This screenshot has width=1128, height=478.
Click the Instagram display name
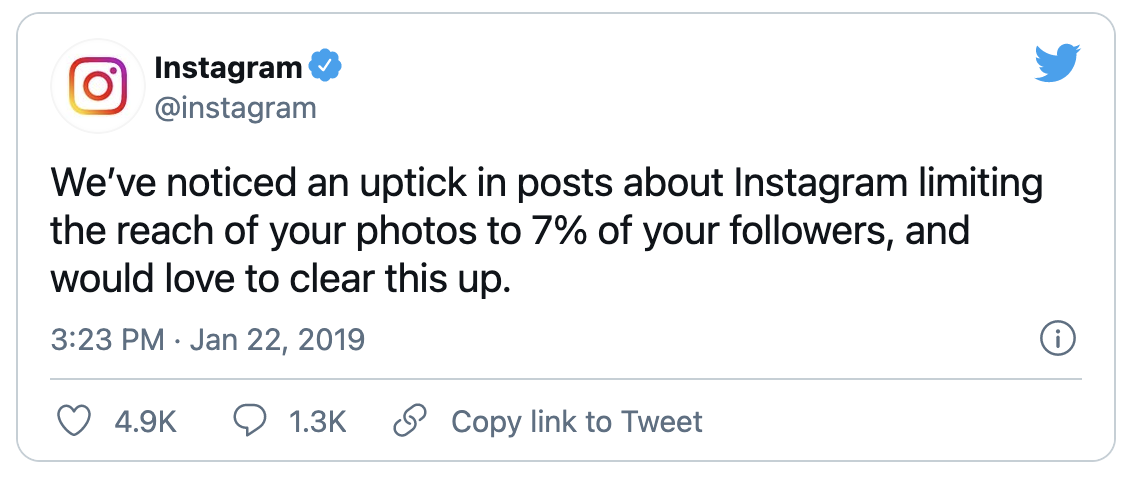228,68
